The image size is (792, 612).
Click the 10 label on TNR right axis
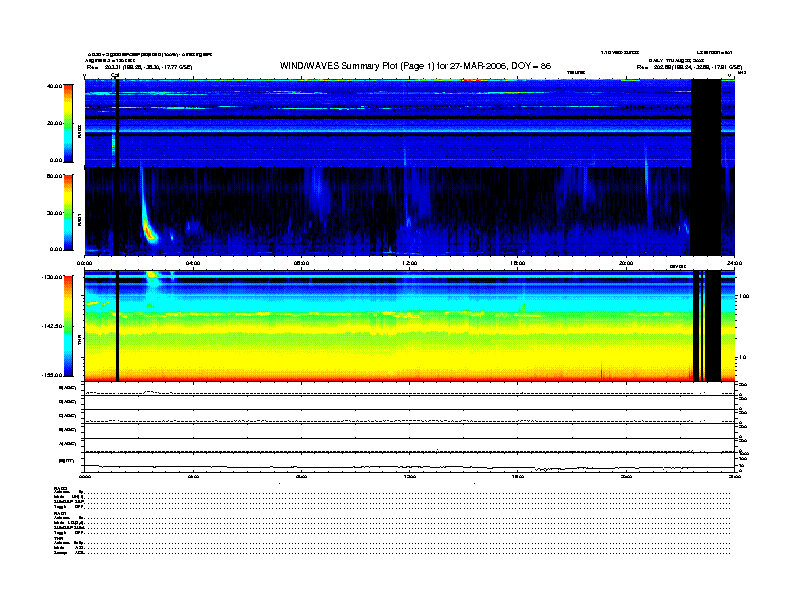[742, 358]
